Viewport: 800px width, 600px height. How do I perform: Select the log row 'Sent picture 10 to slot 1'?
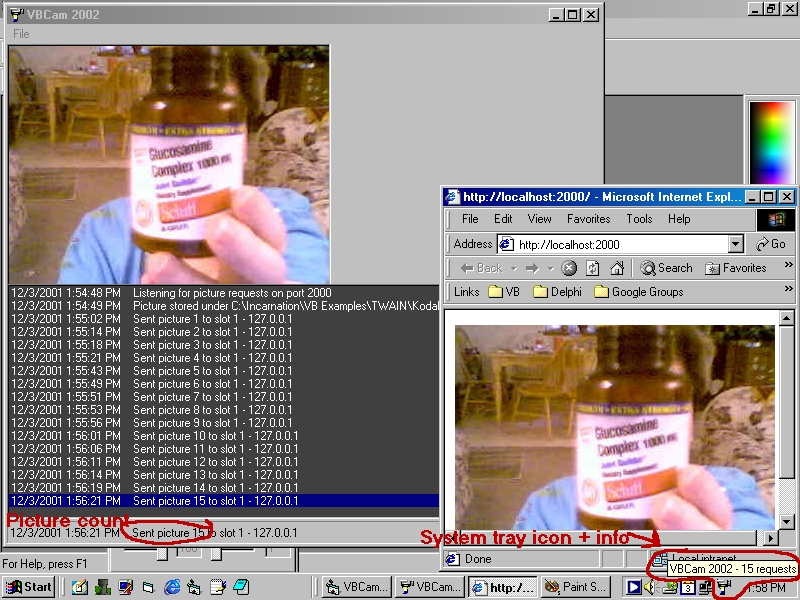click(224, 436)
